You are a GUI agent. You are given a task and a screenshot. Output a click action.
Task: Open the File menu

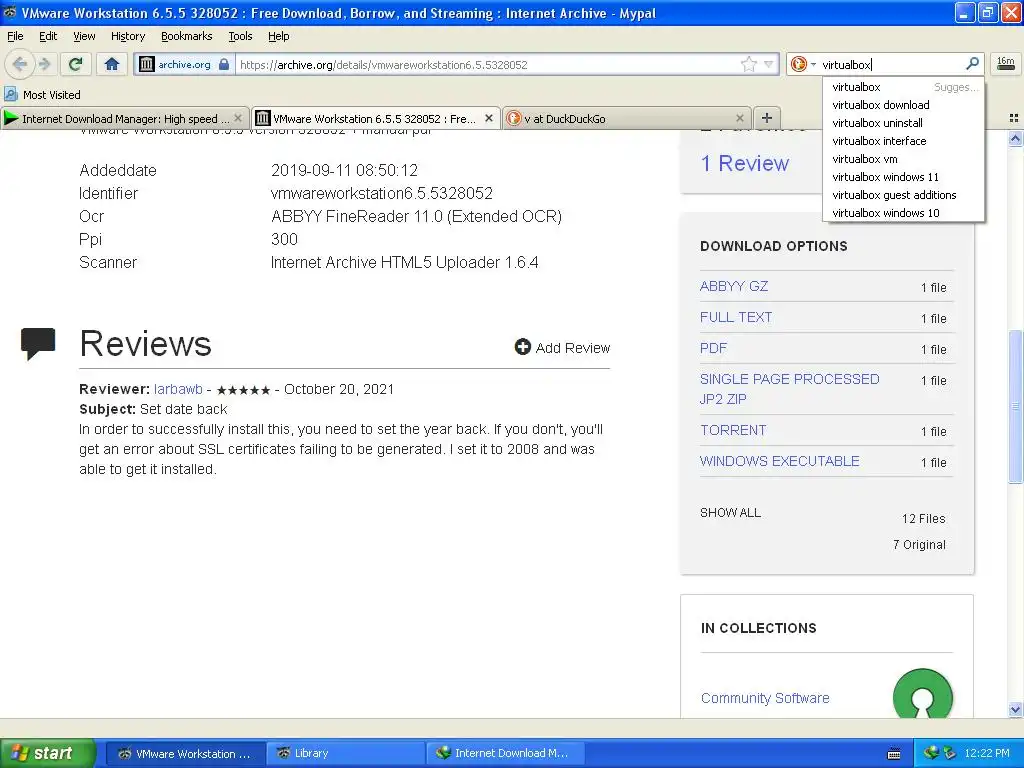15,36
